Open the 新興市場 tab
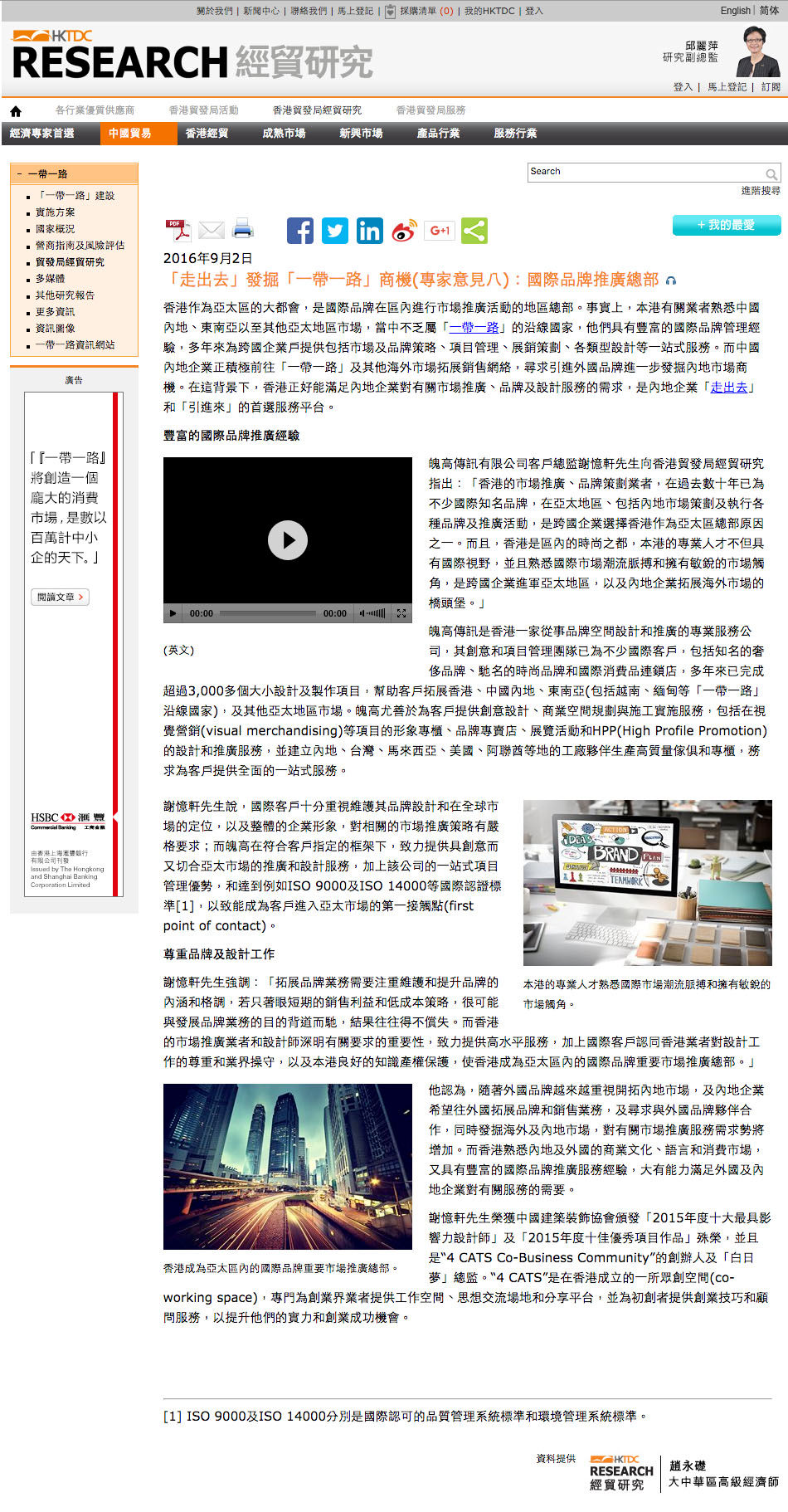 (x=361, y=134)
